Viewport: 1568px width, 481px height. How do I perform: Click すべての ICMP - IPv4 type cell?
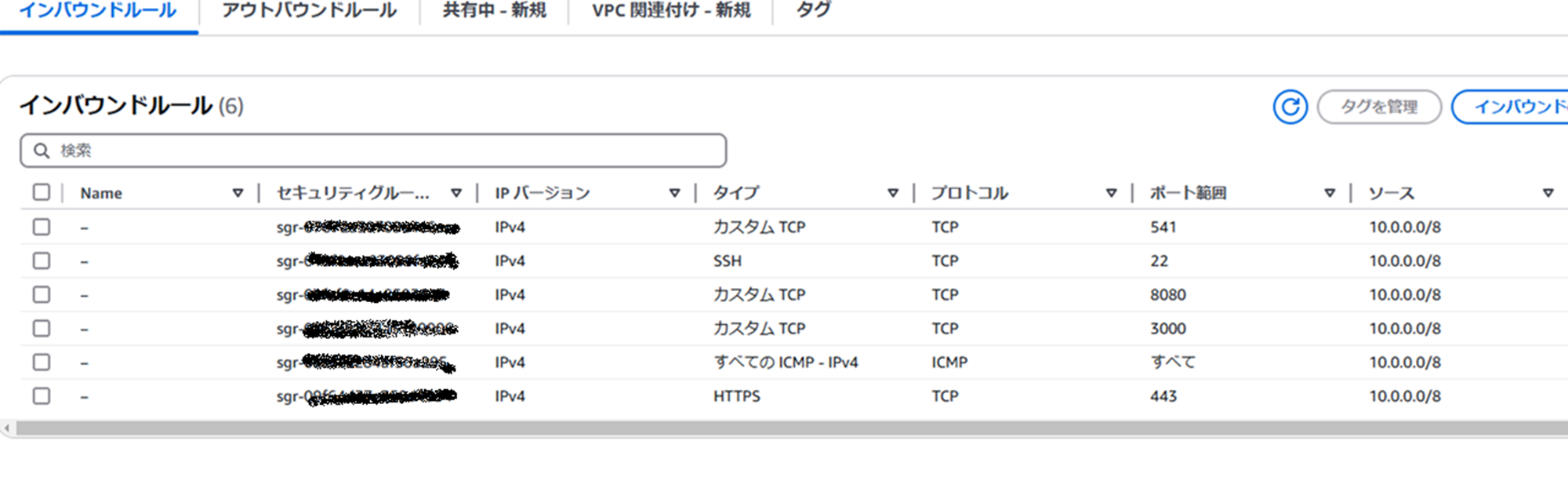pyautogui.click(x=786, y=363)
